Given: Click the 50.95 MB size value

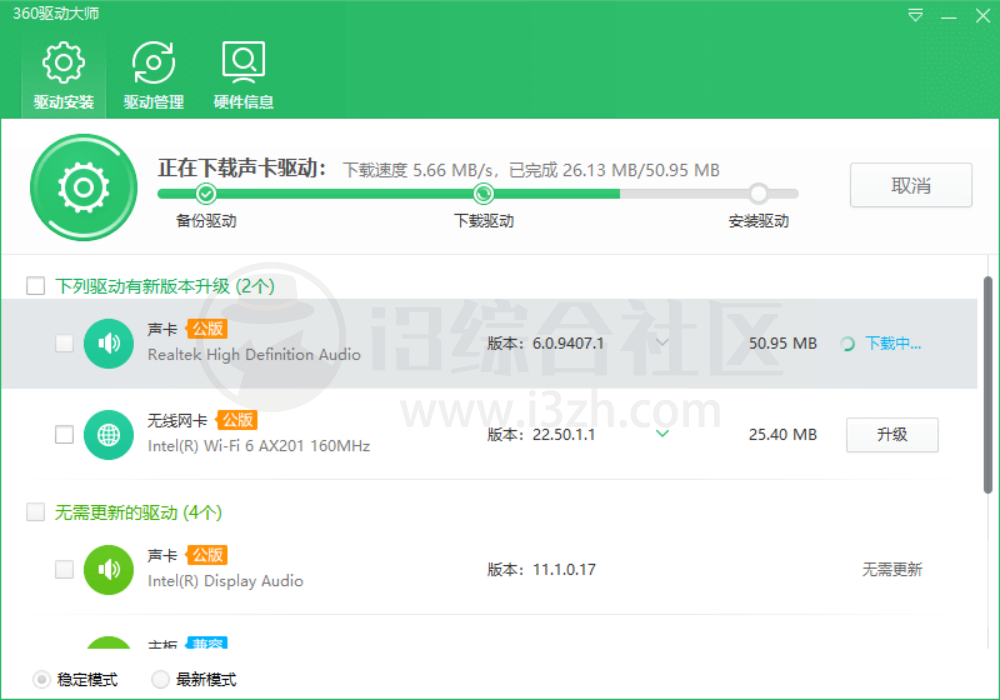Looking at the screenshot, I should click(783, 344).
